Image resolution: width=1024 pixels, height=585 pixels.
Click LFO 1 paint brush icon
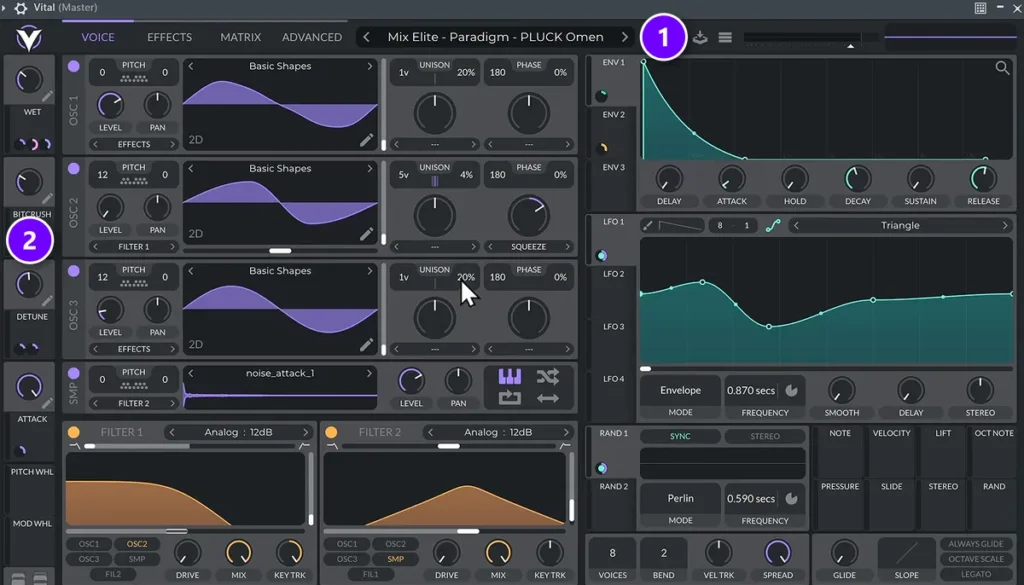(x=647, y=225)
